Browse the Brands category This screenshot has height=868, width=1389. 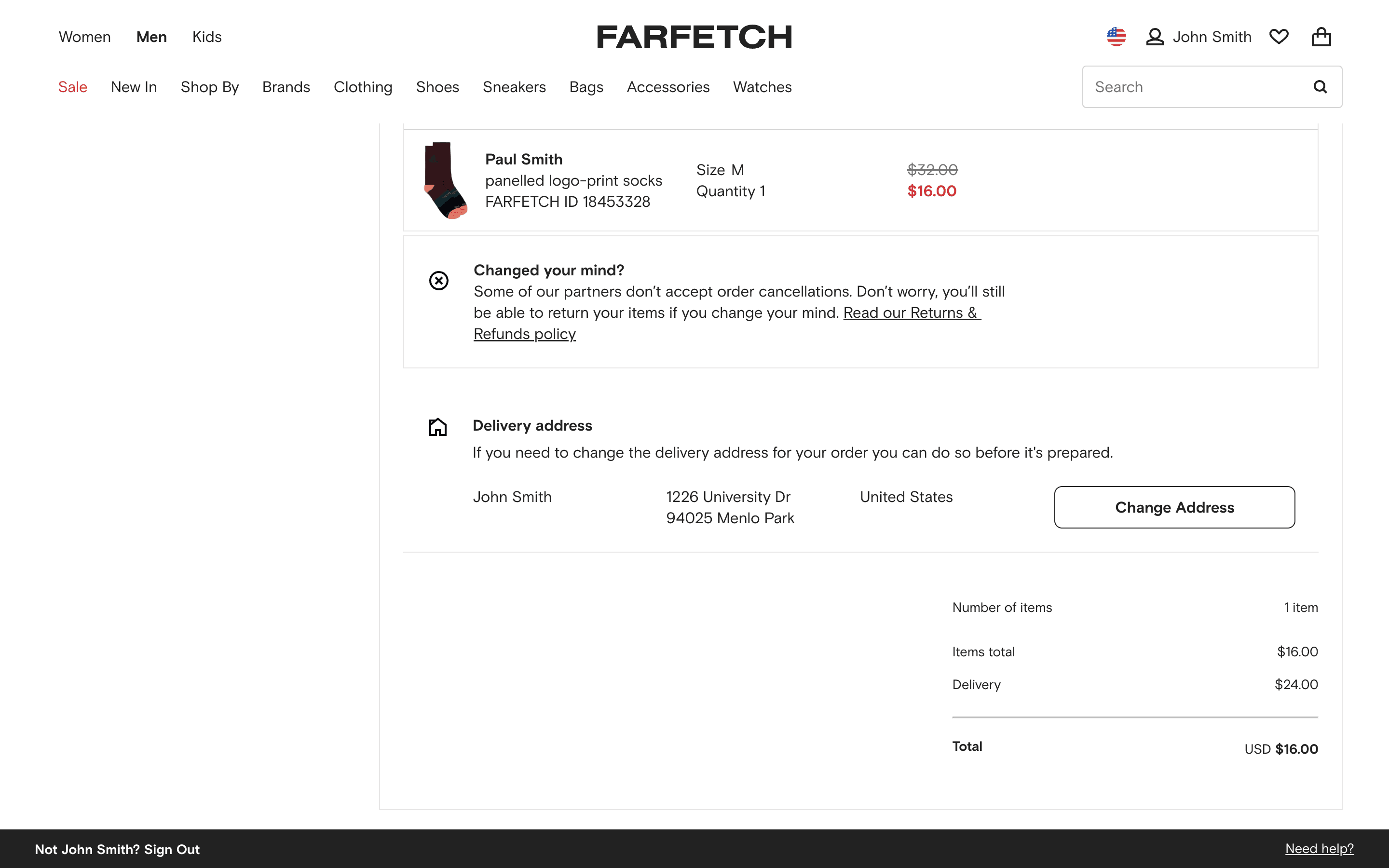click(x=286, y=87)
